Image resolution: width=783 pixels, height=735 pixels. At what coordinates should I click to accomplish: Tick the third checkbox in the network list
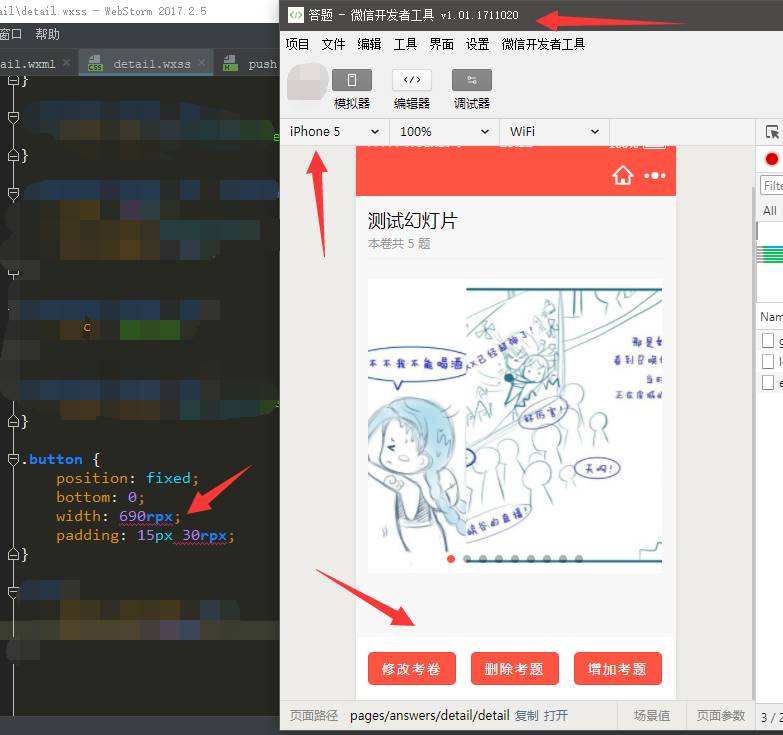tap(768, 382)
